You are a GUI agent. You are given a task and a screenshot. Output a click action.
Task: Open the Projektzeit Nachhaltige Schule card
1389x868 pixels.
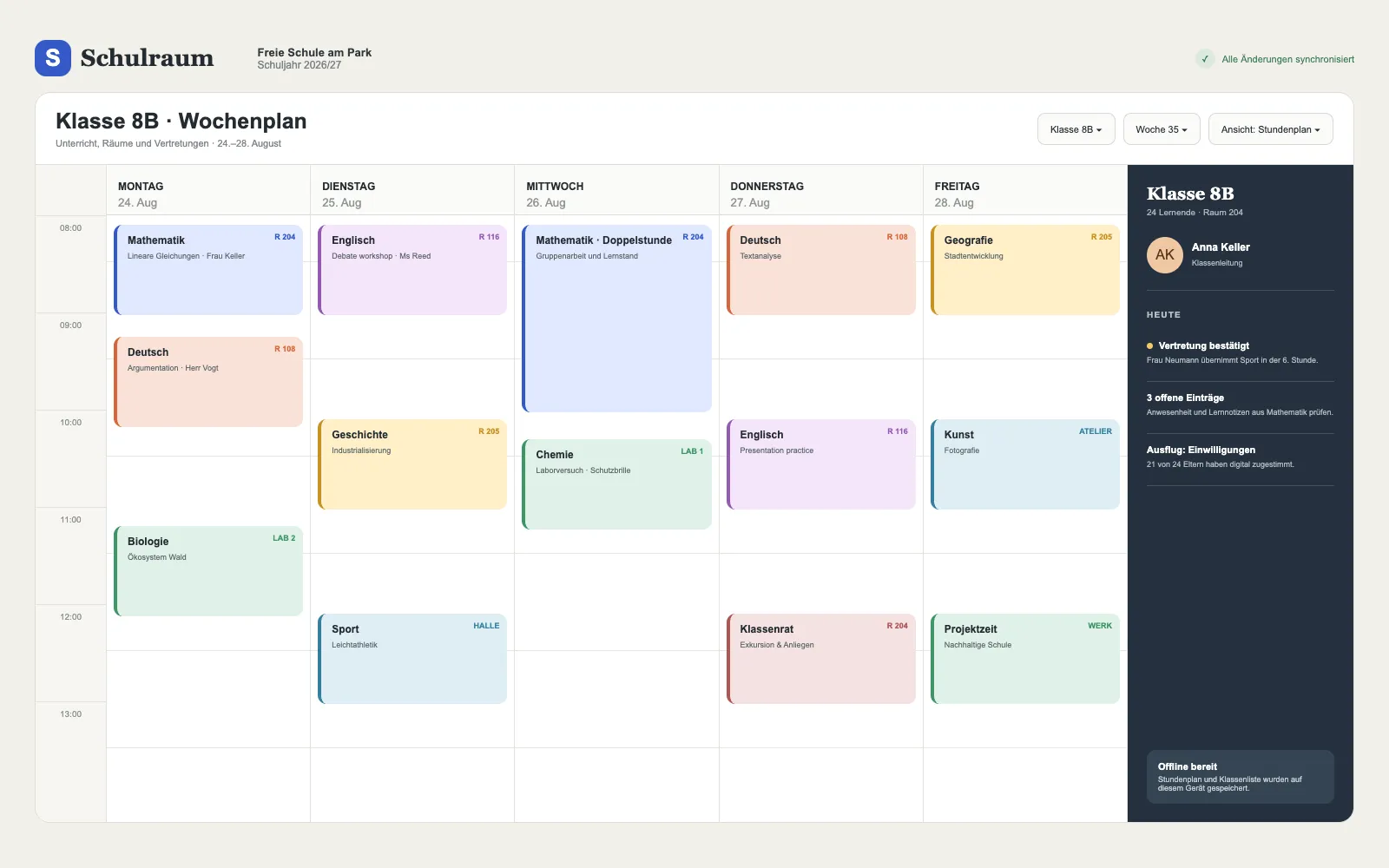(1025, 659)
